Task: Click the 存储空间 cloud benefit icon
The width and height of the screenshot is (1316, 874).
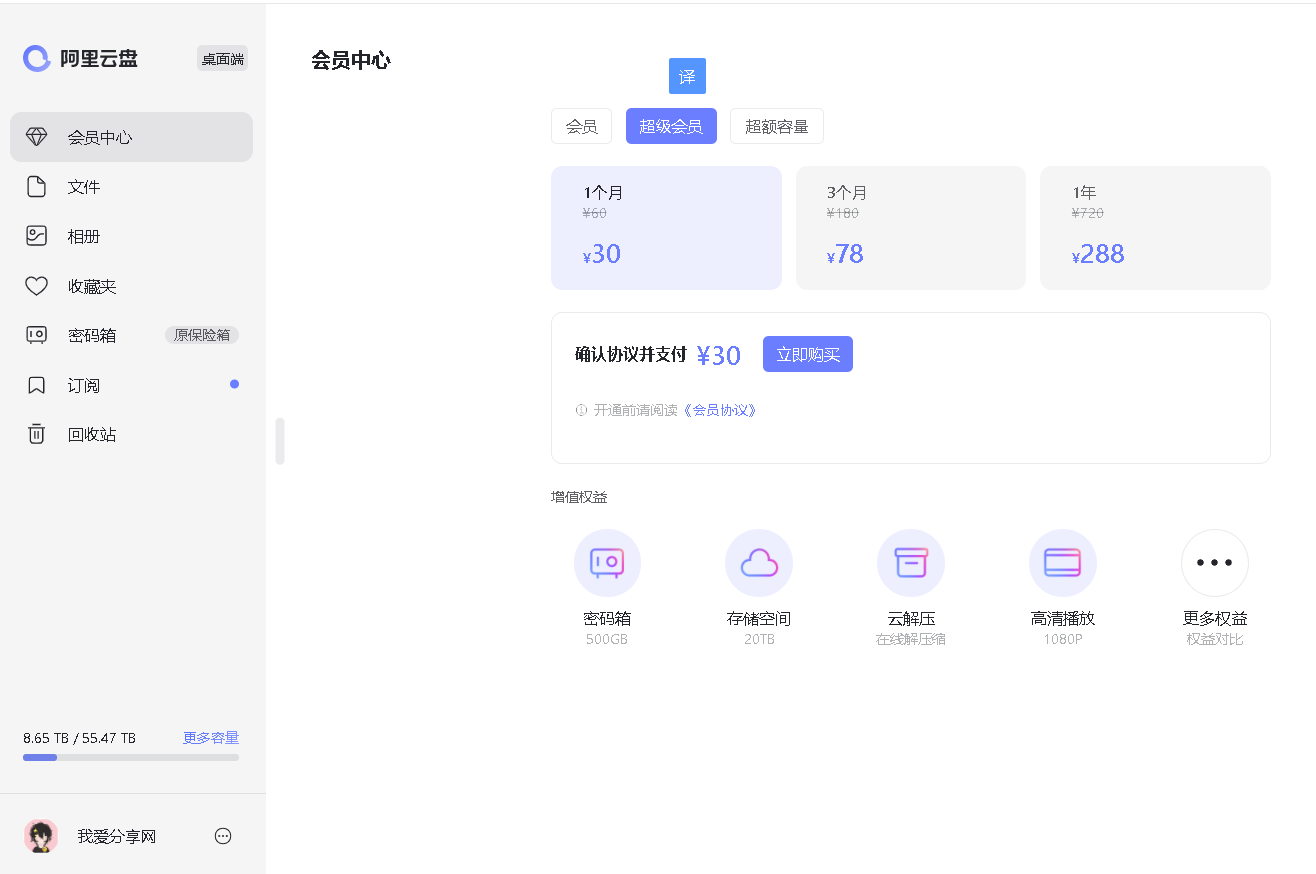Action: tap(759, 563)
